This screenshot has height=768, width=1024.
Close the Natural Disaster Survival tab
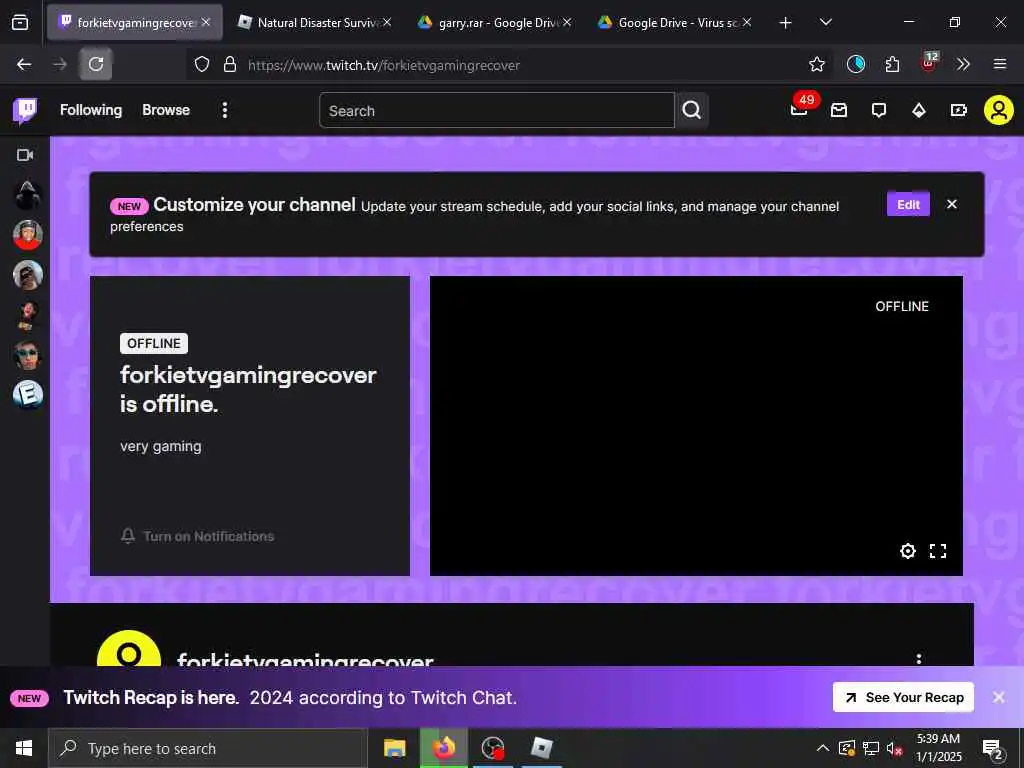pyautogui.click(x=387, y=22)
